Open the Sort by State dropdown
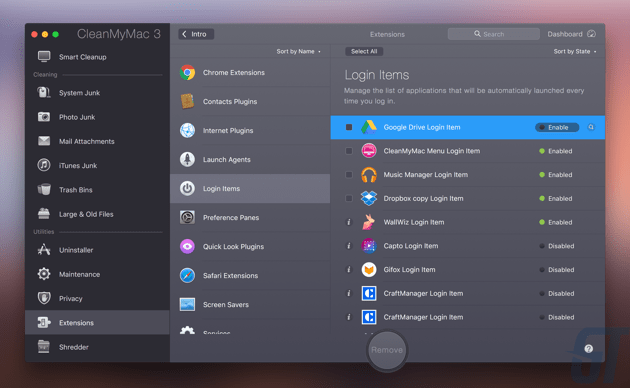 tap(575, 51)
